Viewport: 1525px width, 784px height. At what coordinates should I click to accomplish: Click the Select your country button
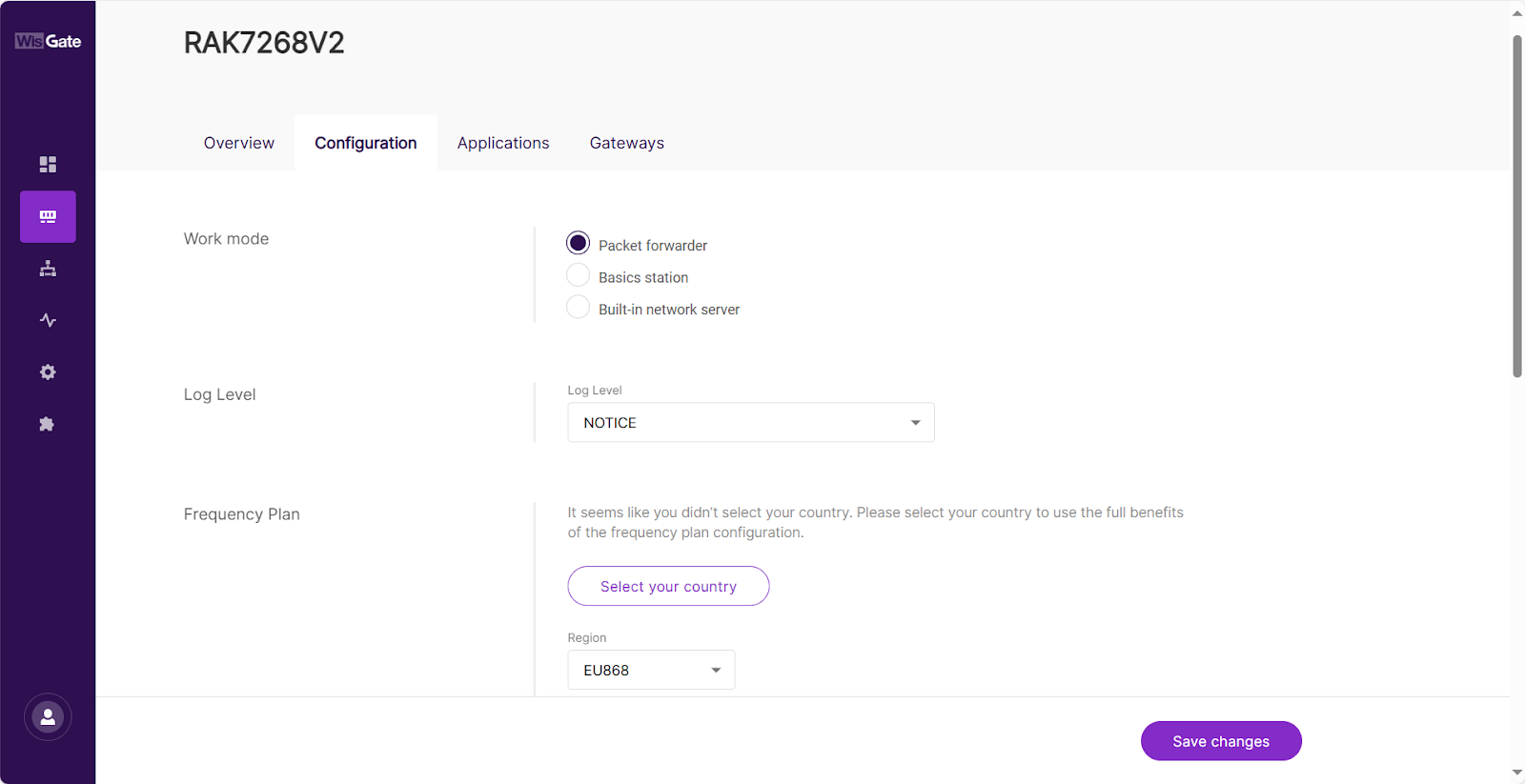point(668,586)
